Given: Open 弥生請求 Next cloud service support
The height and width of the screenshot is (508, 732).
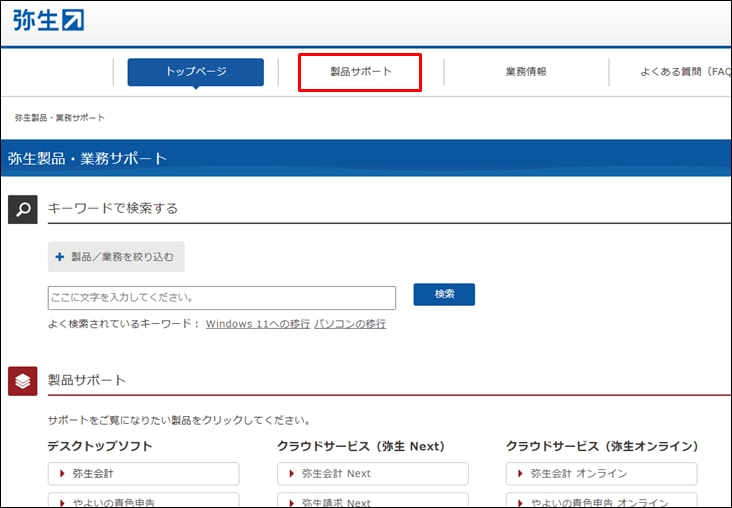Looking at the screenshot, I should coord(373,500).
